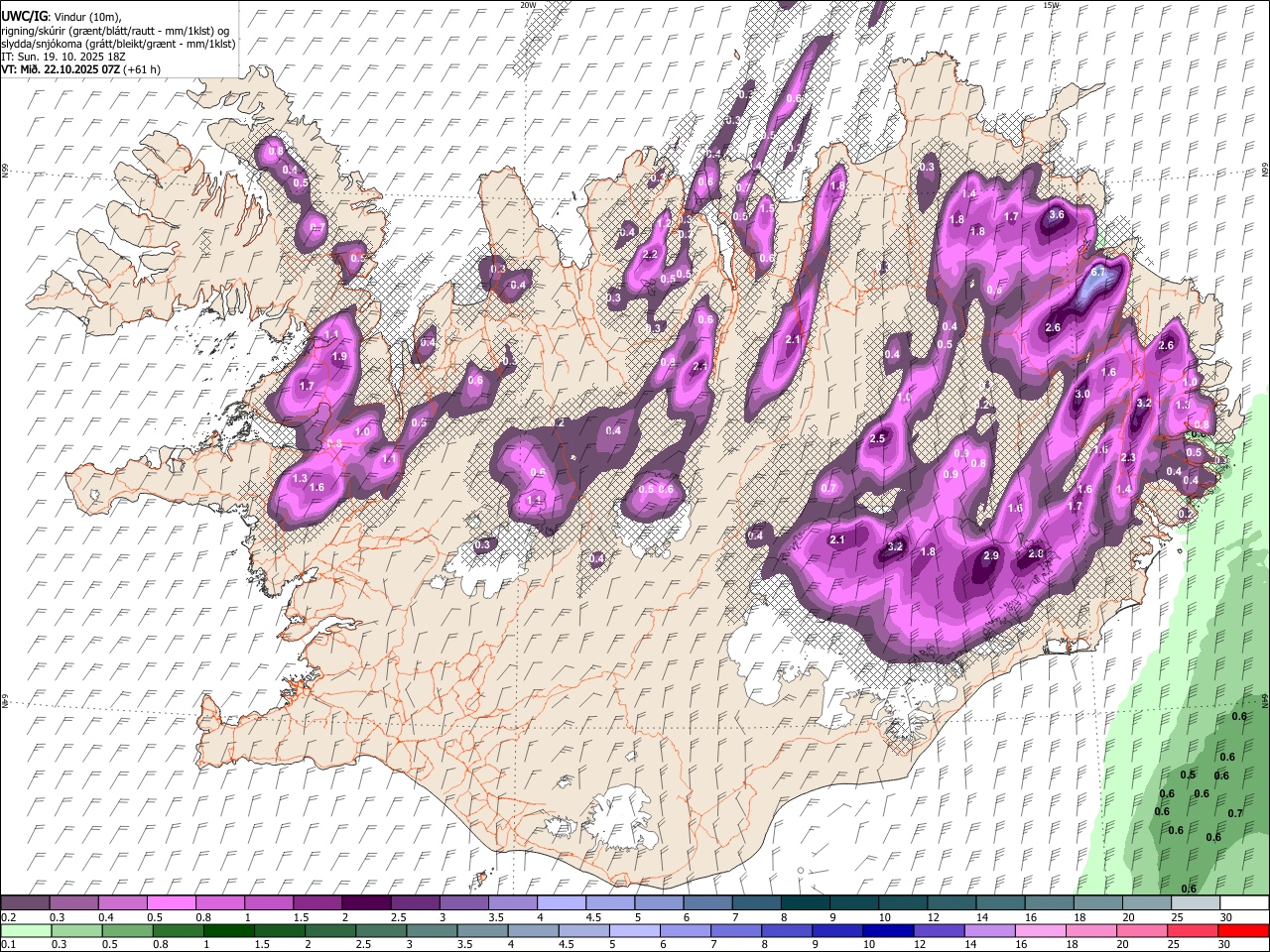This screenshot has width=1270, height=952.
Task: Click the 3.6 value in northeast Iceland
Action: pos(1057,214)
